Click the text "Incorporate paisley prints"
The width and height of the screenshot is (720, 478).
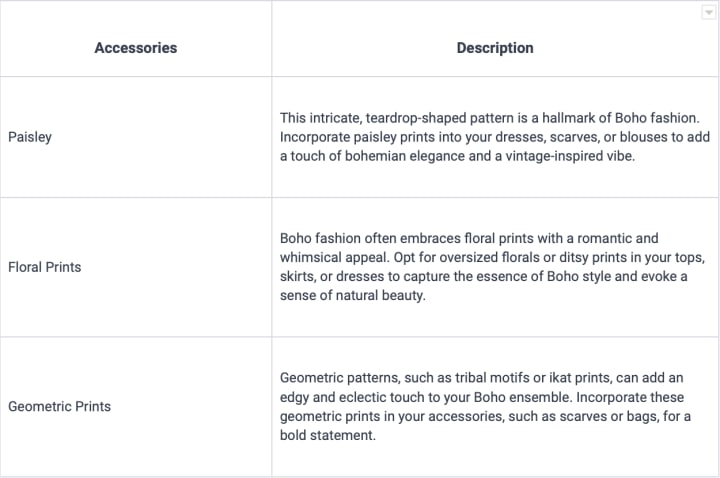(x=357, y=137)
